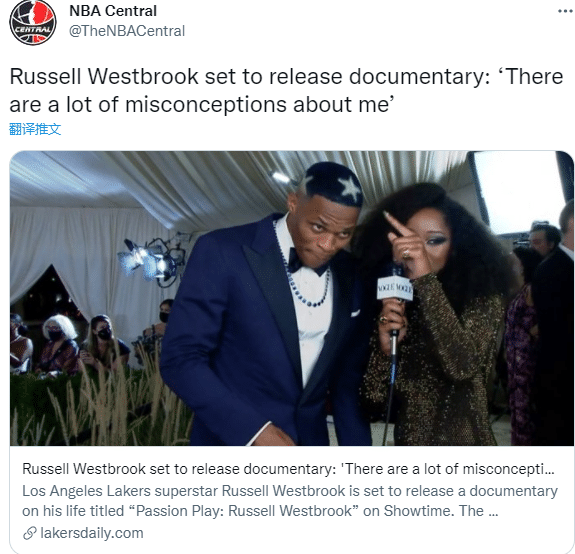Click the card headline about Westbrook documentary
The height and width of the screenshot is (554, 575).
click(x=288, y=469)
